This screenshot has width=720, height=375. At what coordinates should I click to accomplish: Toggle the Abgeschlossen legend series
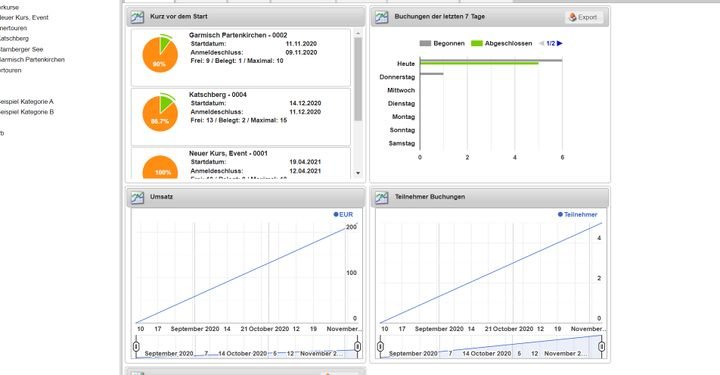click(501, 44)
